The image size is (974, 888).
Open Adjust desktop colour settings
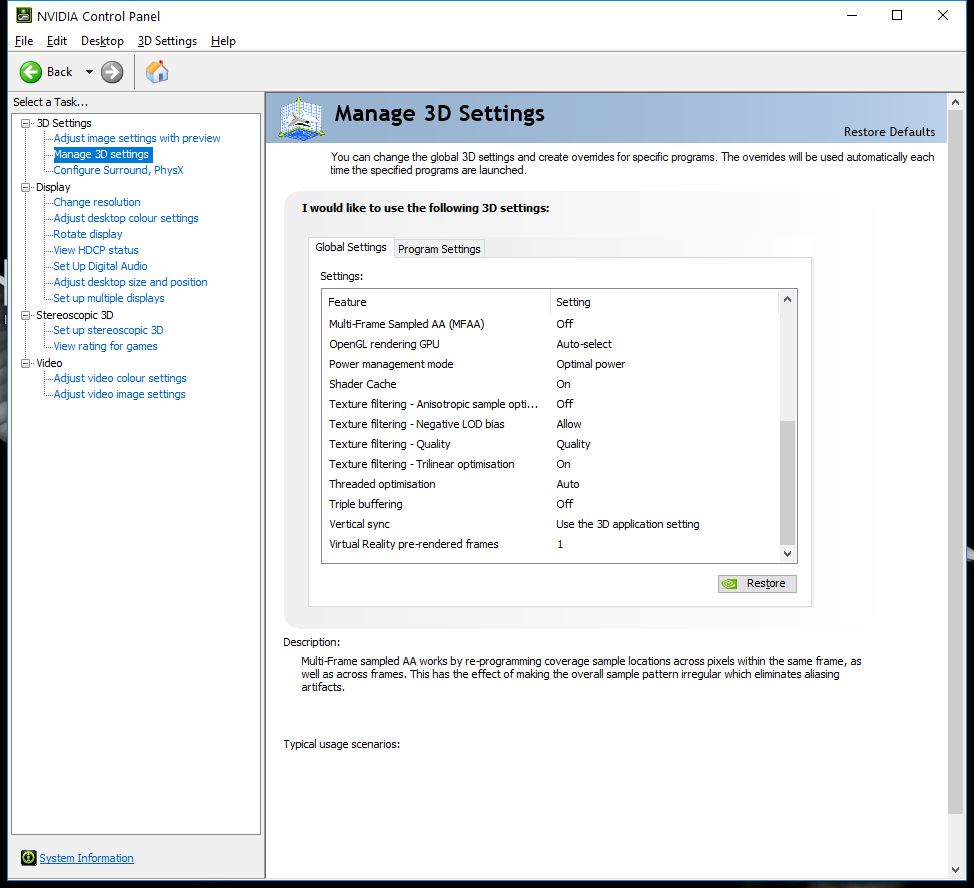[126, 218]
